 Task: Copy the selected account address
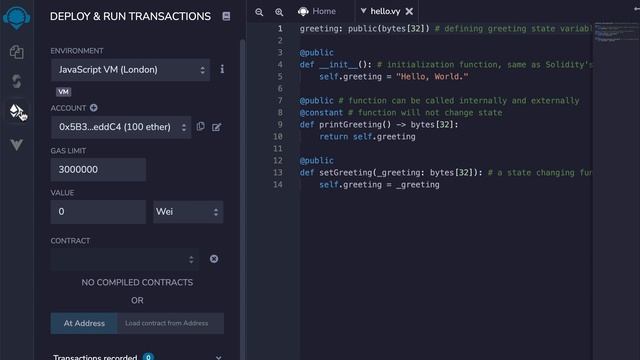point(200,127)
